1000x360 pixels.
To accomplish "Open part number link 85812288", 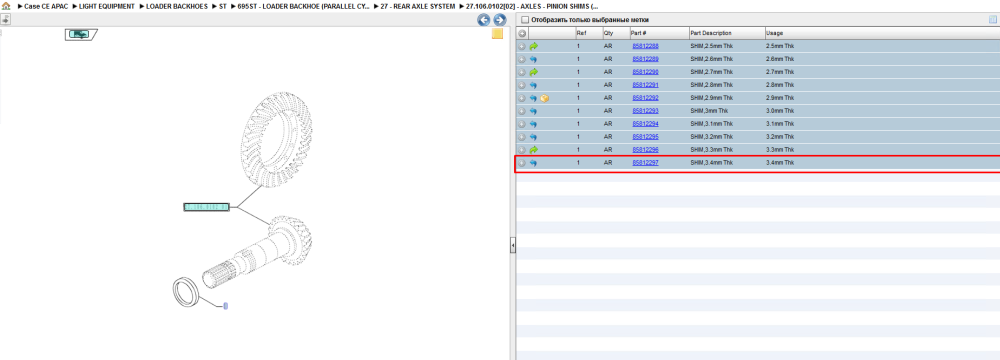I will pos(645,46).
